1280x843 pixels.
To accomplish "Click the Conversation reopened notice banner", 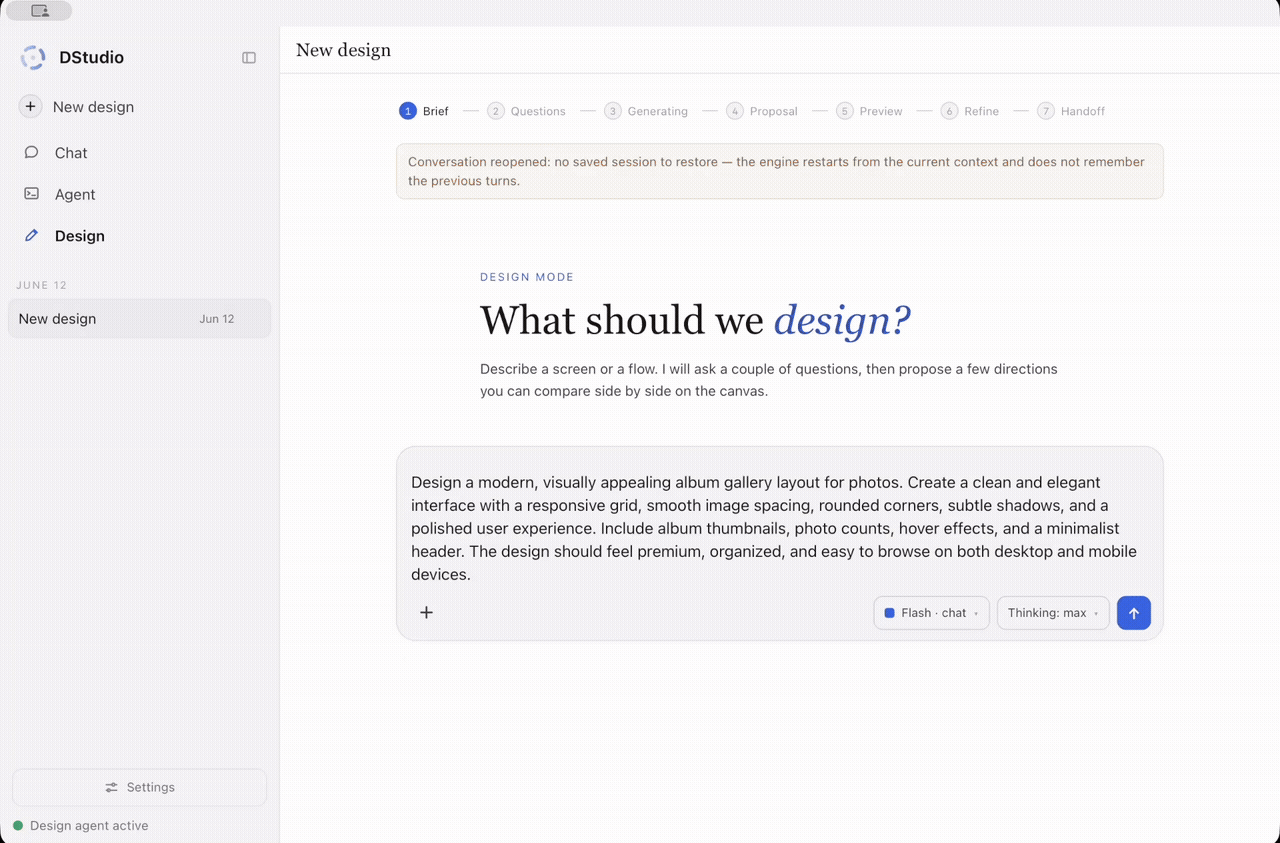I will [x=780, y=171].
